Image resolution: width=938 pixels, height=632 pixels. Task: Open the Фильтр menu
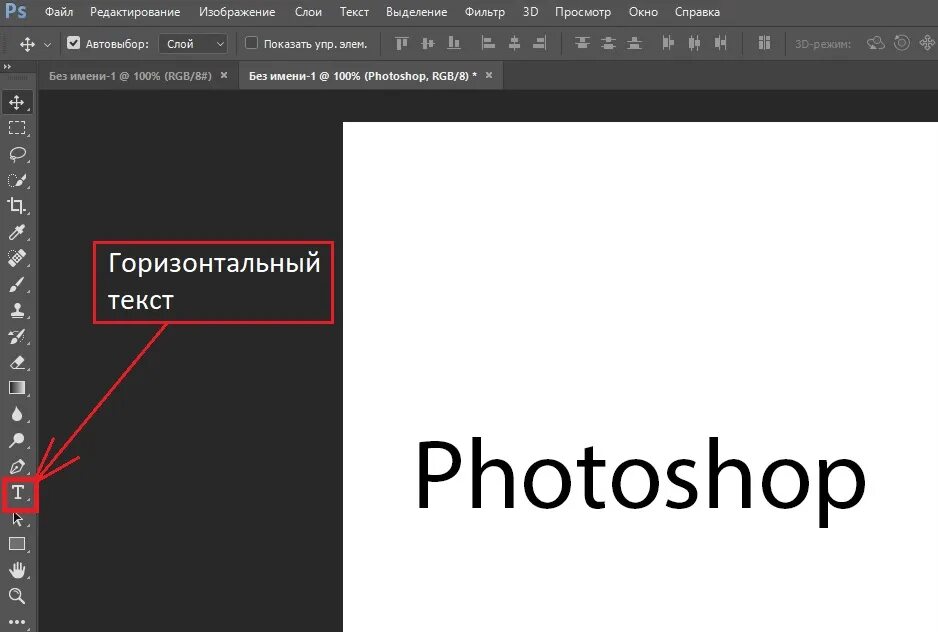click(485, 12)
